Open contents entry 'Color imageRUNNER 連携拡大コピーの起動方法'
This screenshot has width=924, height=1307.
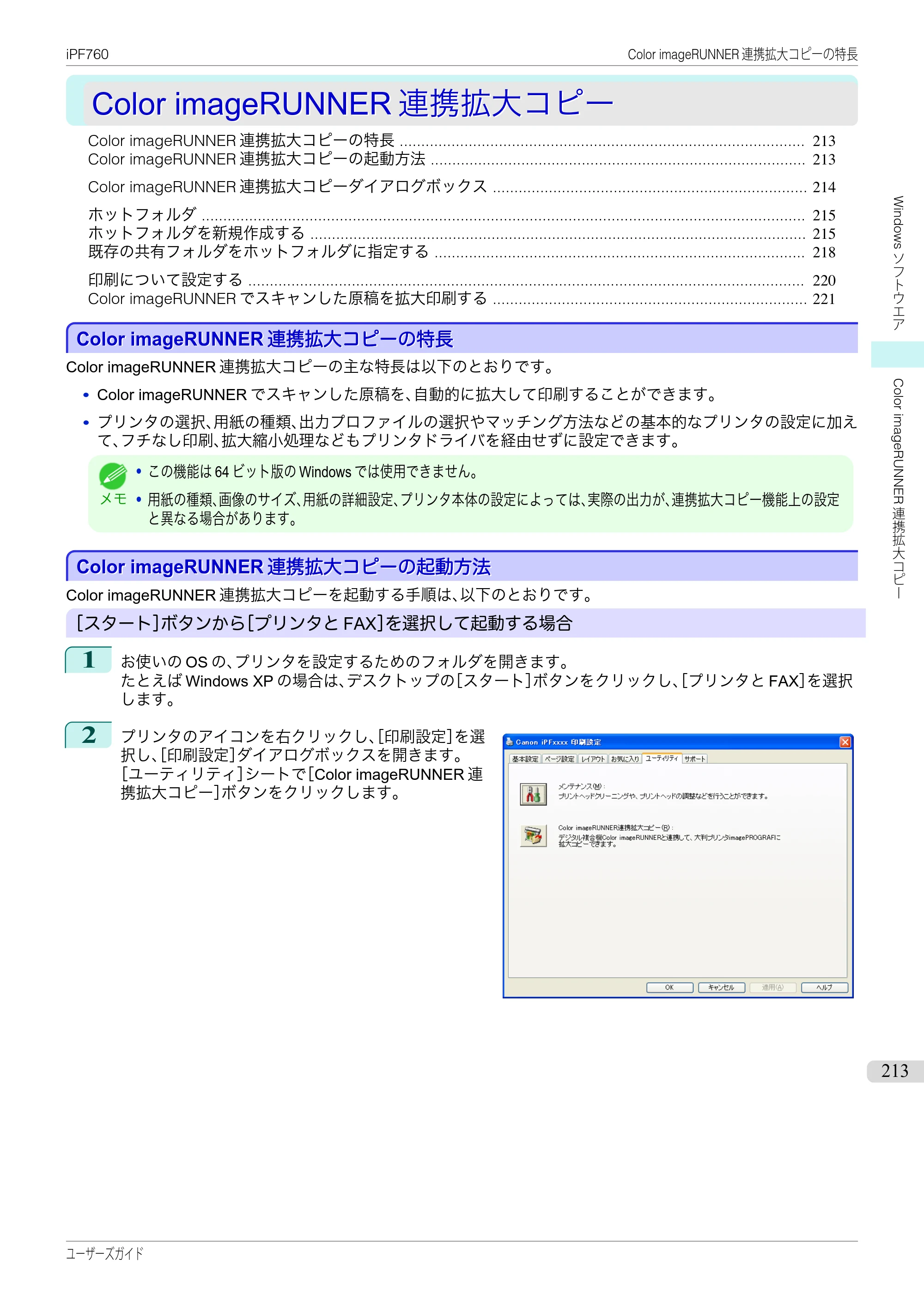461,159
